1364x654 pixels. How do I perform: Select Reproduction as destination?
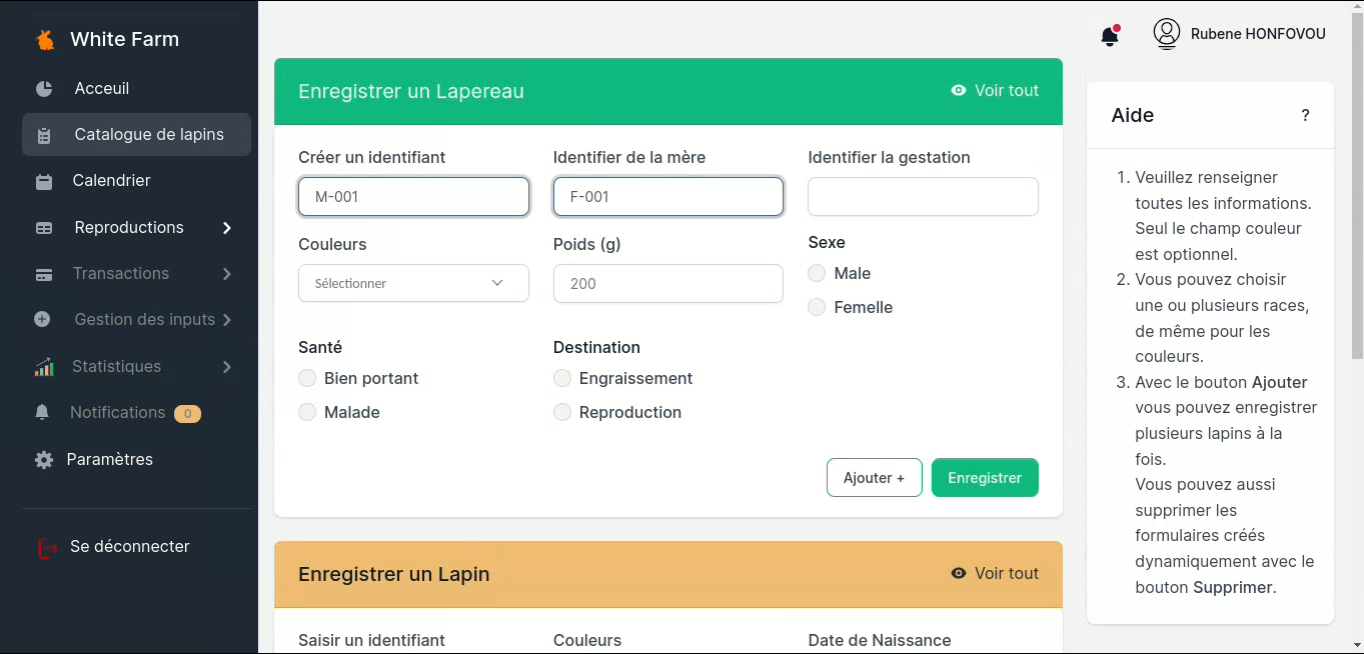pos(562,413)
